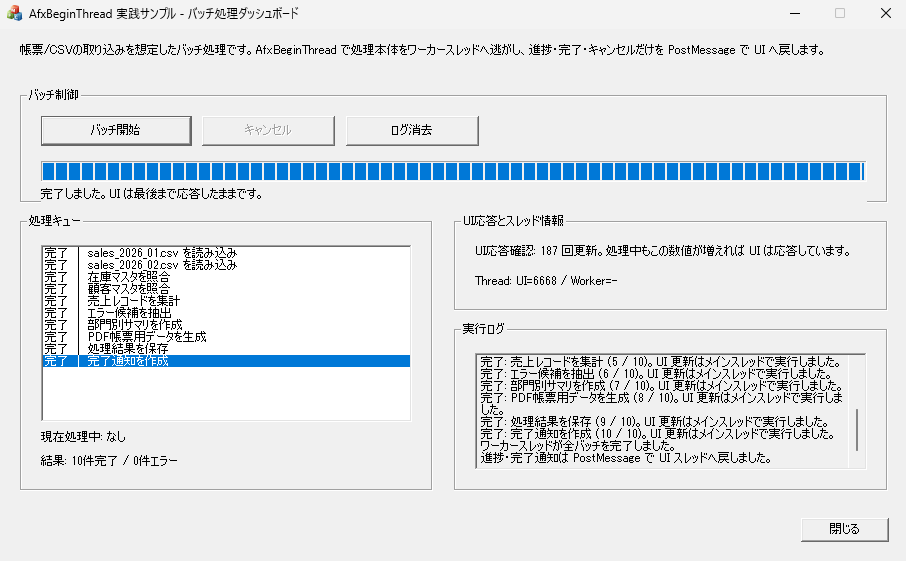Select queue row PDF帳票用データを生成
The height and width of the screenshot is (561, 906).
pos(226,337)
